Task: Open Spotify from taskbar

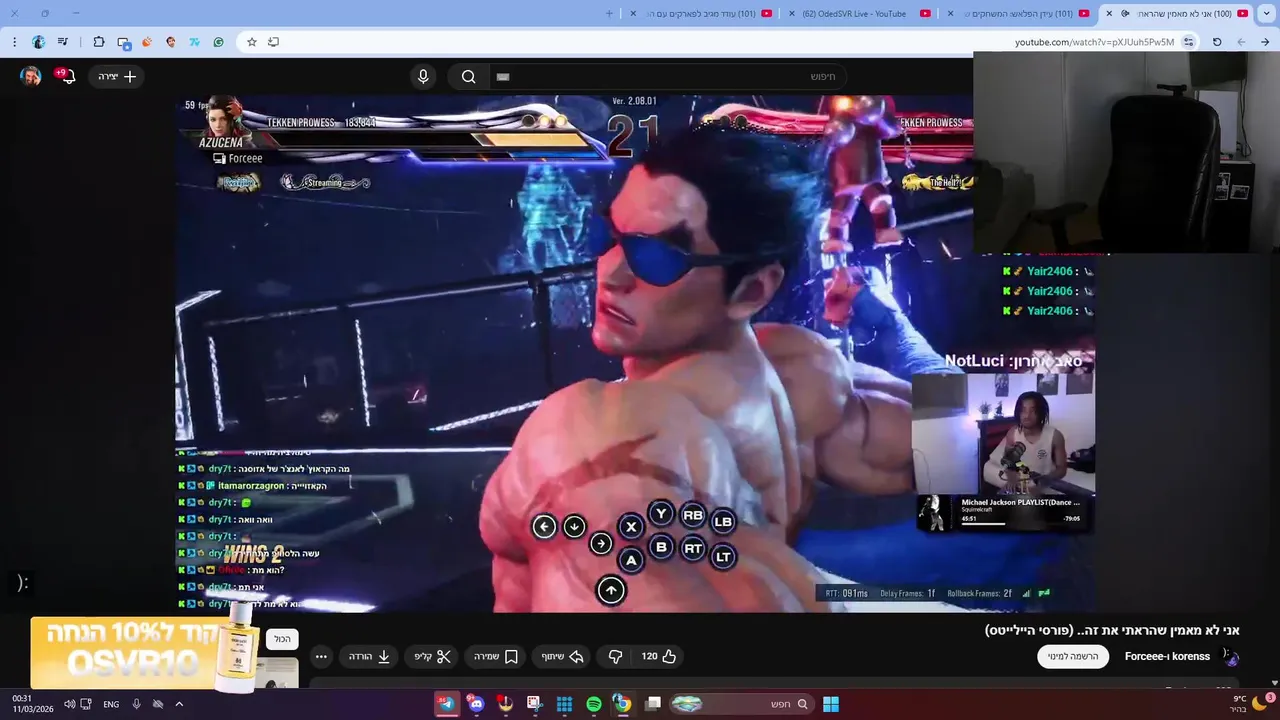Action: pyautogui.click(x=594, y=704)
